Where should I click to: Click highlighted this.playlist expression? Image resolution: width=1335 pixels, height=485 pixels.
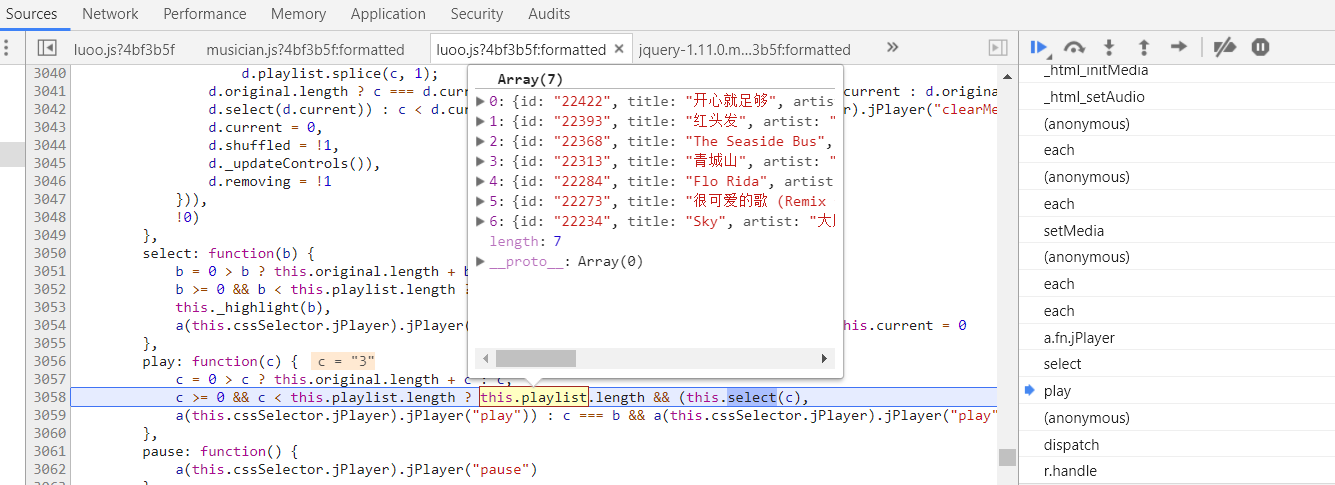click(x=533, y=397)
